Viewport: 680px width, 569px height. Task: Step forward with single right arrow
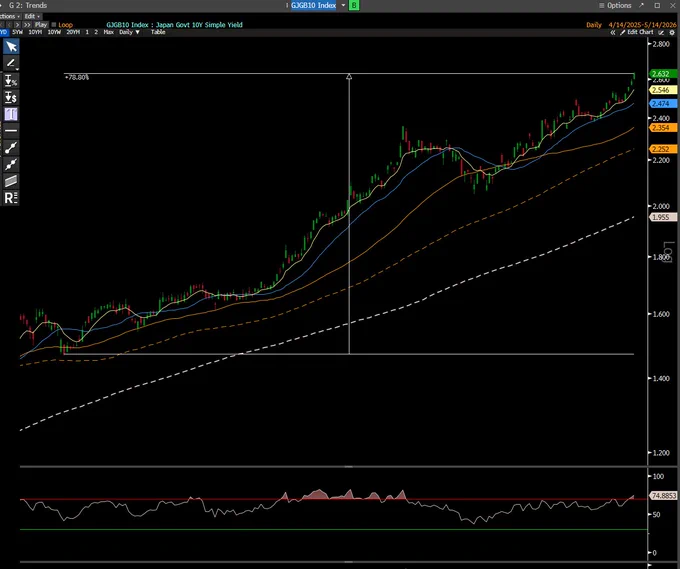coord(17,25)
